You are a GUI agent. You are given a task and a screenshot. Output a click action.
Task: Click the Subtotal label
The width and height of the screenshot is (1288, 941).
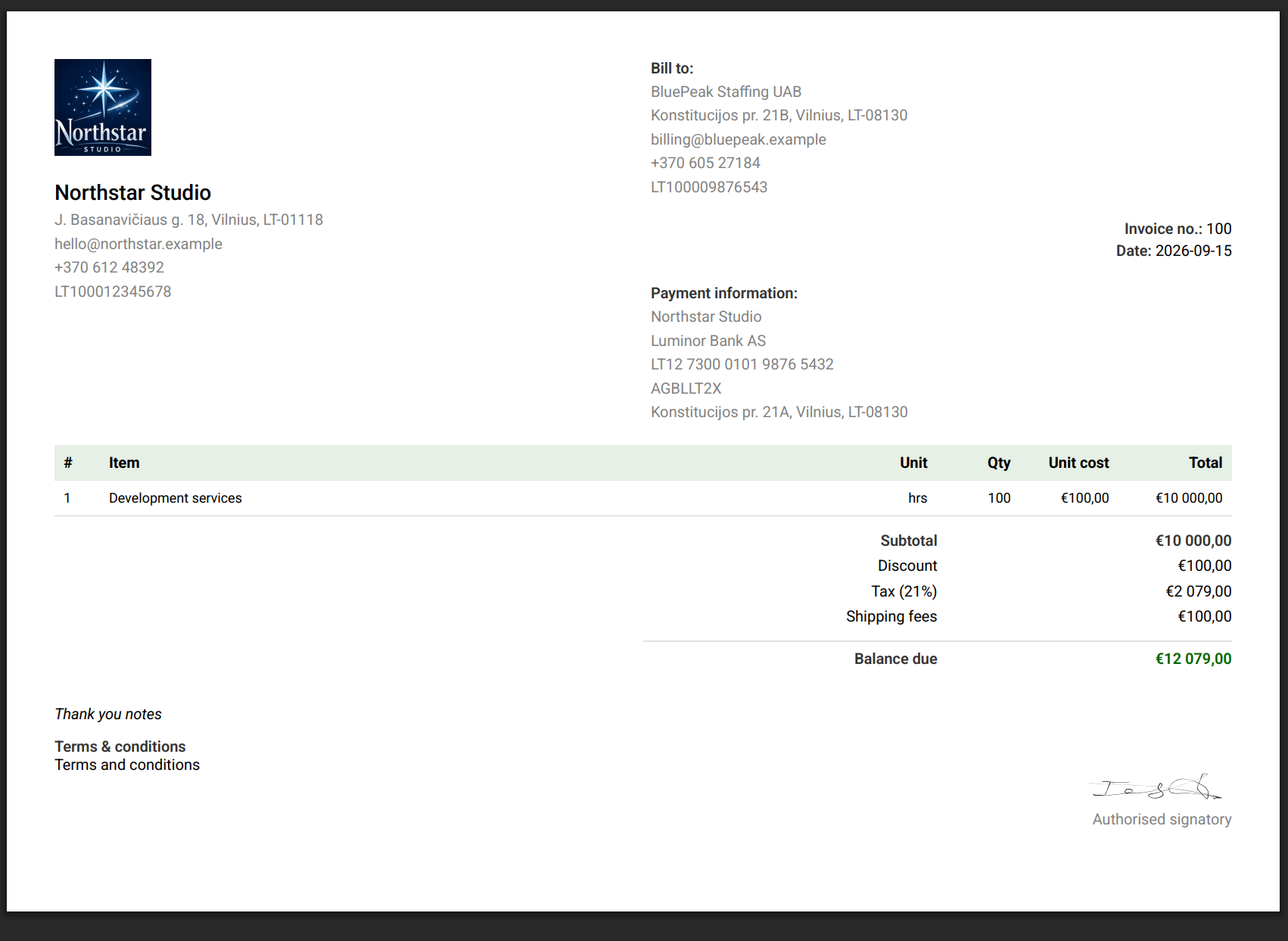point(909,541)
